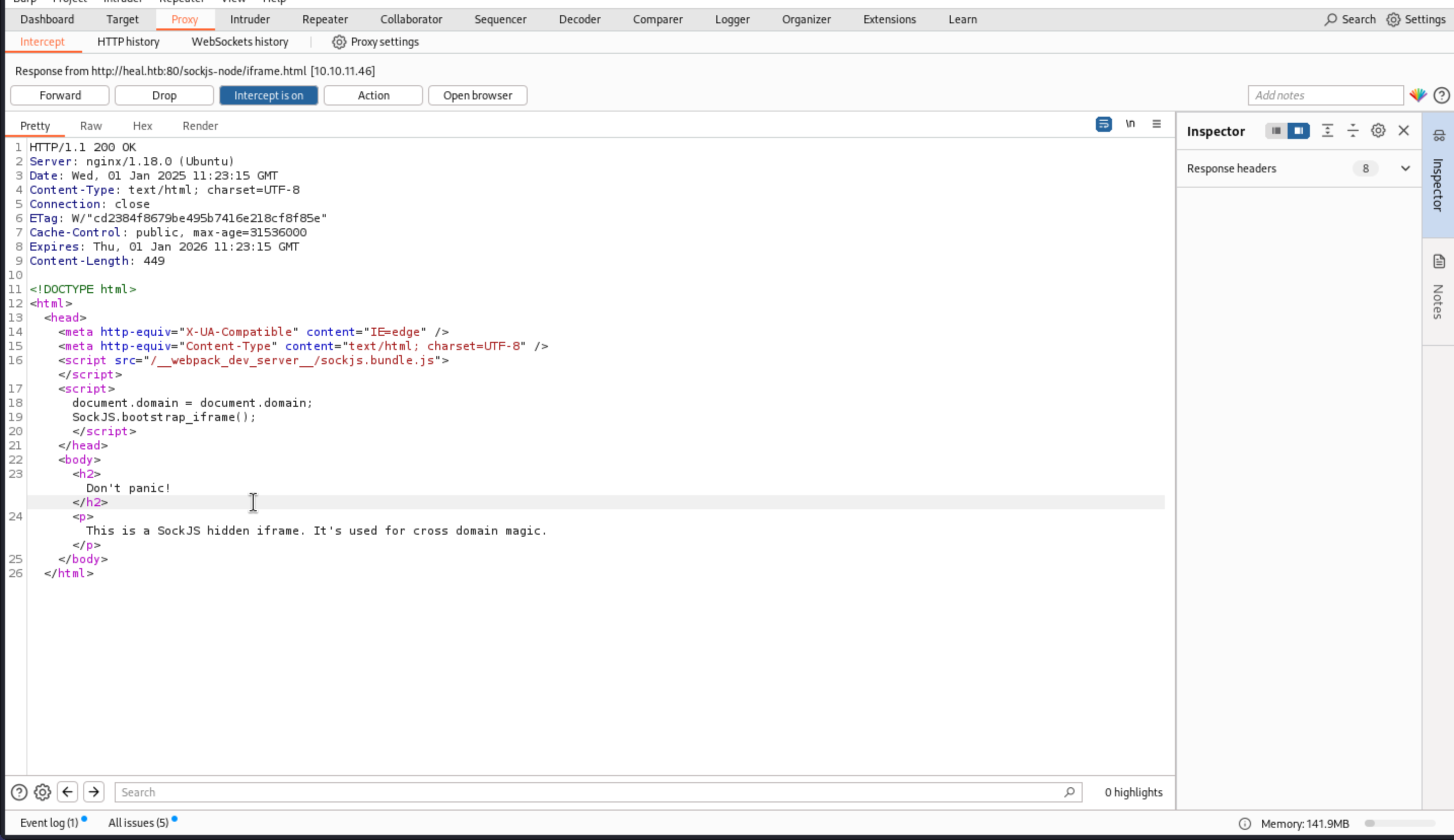Open the Action dropdown menu
Image resolution: width=1454 pixels, height=840 pixels.
point(373,96)
